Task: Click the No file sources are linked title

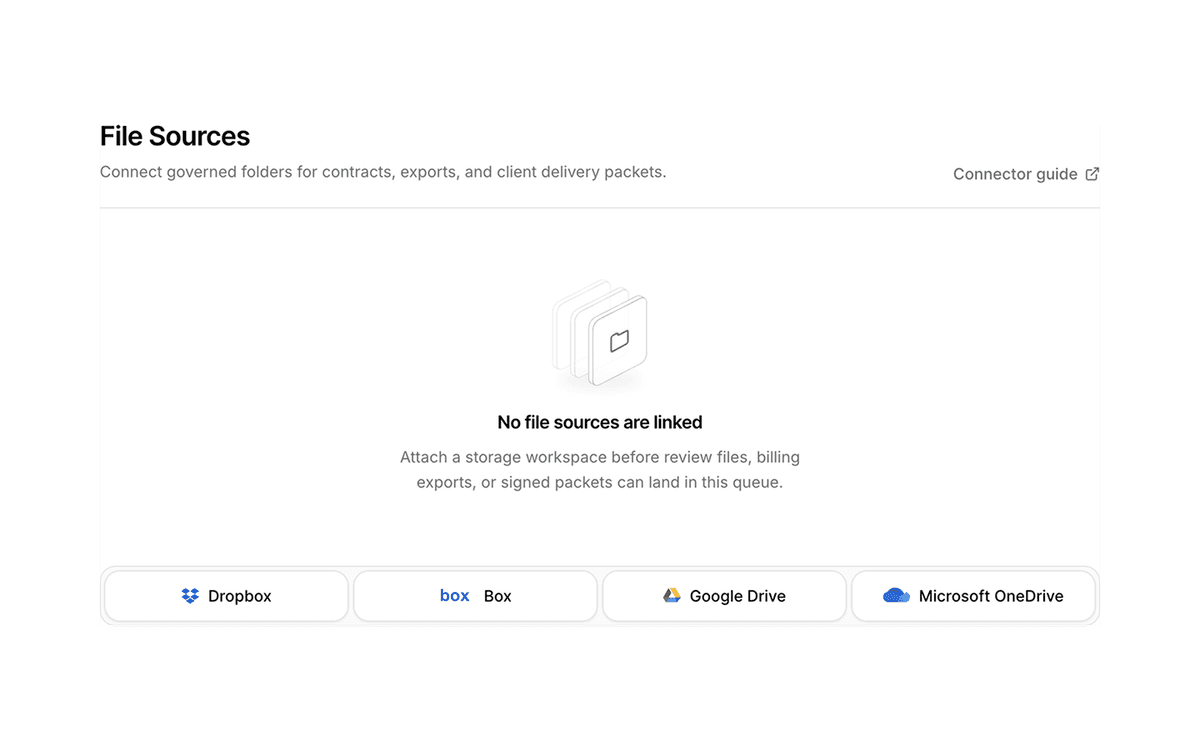Action: pos(600,422)
